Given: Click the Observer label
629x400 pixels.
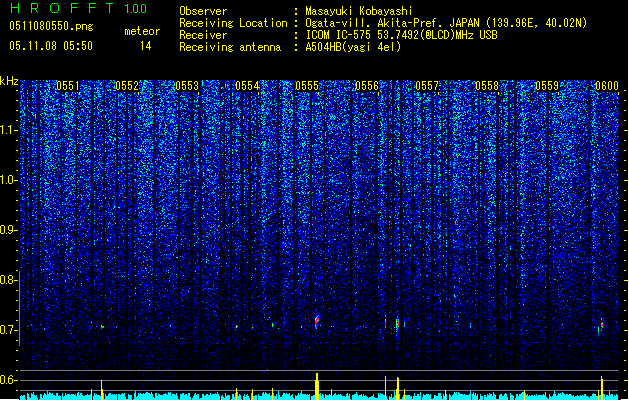Looking at the screenshot, I should 203,11.
